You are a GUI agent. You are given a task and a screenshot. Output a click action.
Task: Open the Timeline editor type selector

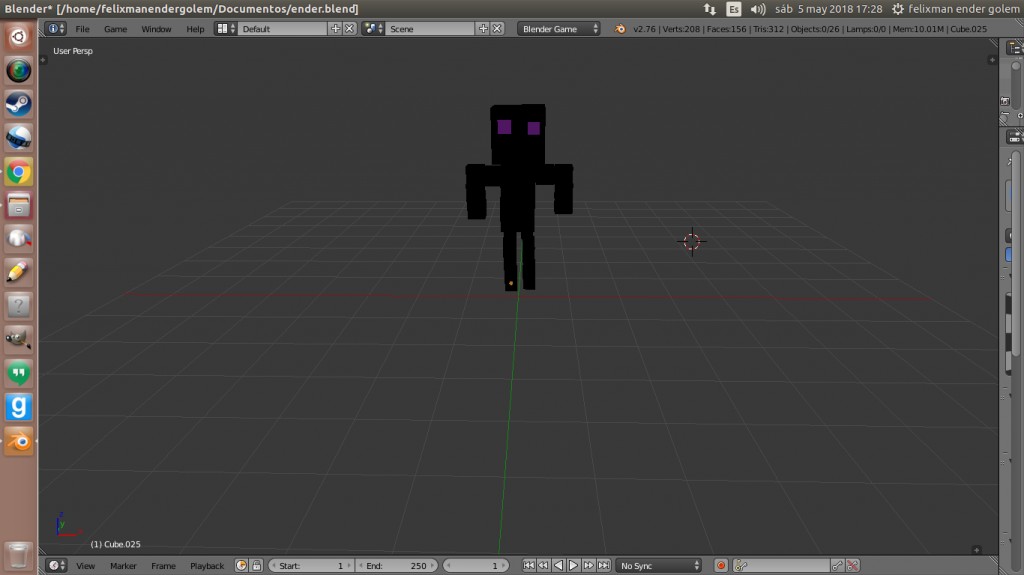[x=56, y=565]
